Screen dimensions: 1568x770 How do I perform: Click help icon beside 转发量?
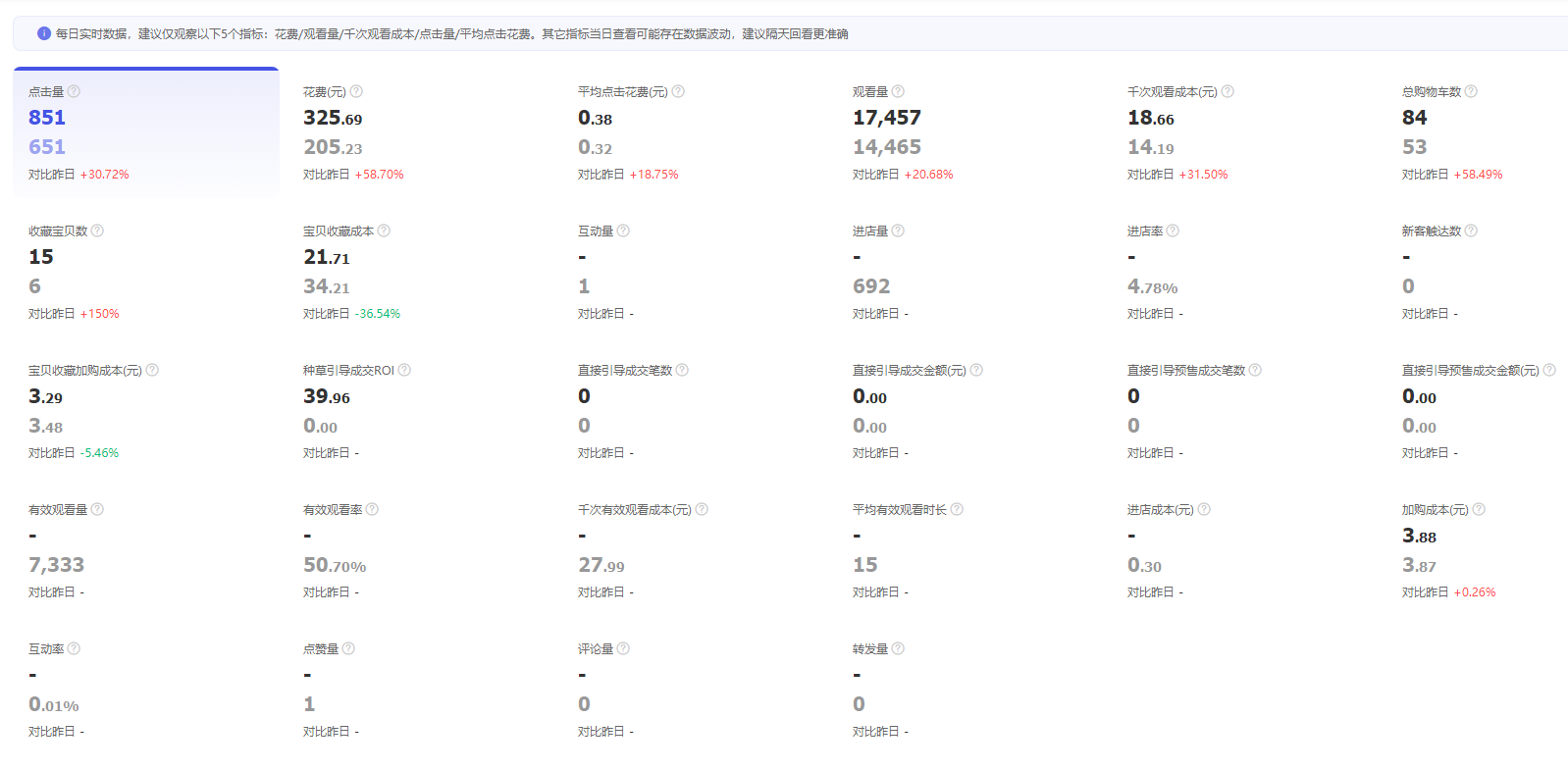(x=898, y=648)
